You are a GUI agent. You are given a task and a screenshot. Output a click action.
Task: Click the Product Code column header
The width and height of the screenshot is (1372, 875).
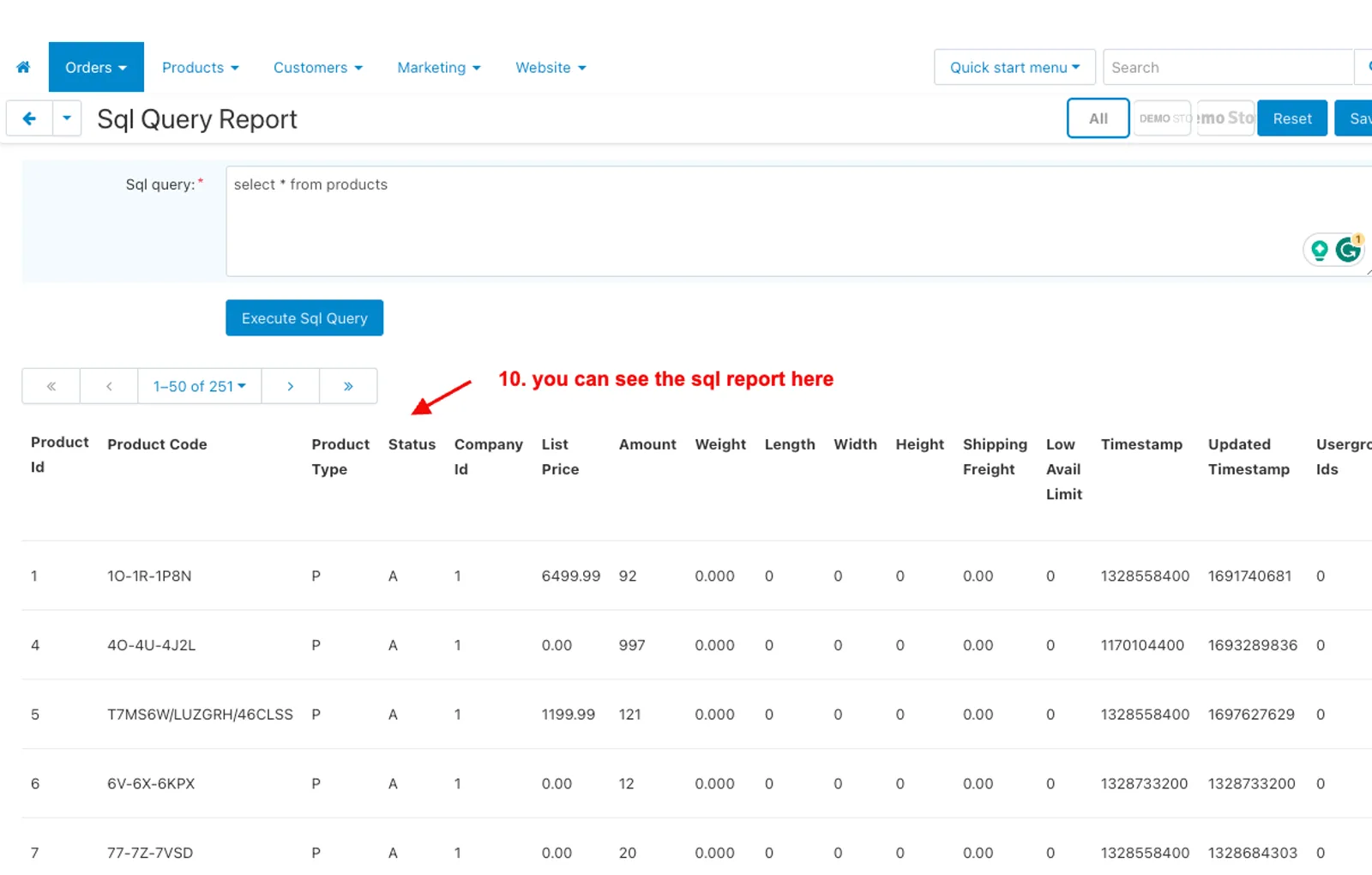click(x=157, y=444)
